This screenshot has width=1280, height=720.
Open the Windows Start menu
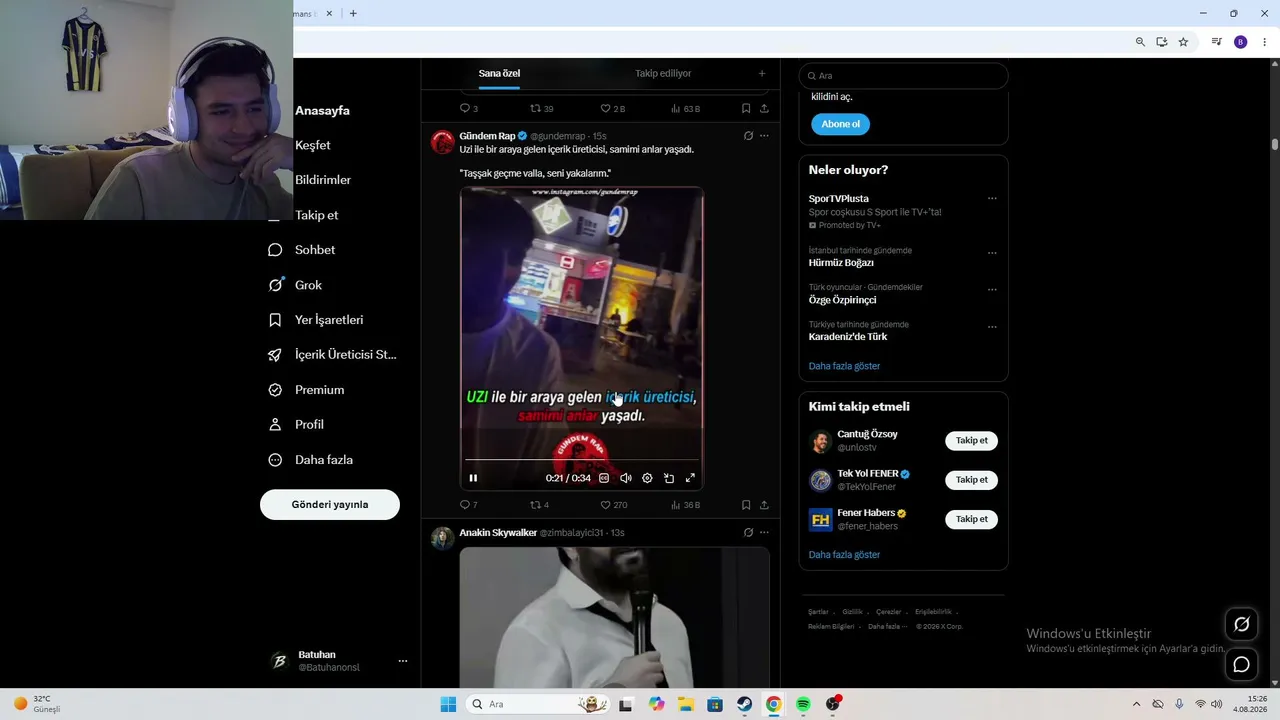[448, 704]
